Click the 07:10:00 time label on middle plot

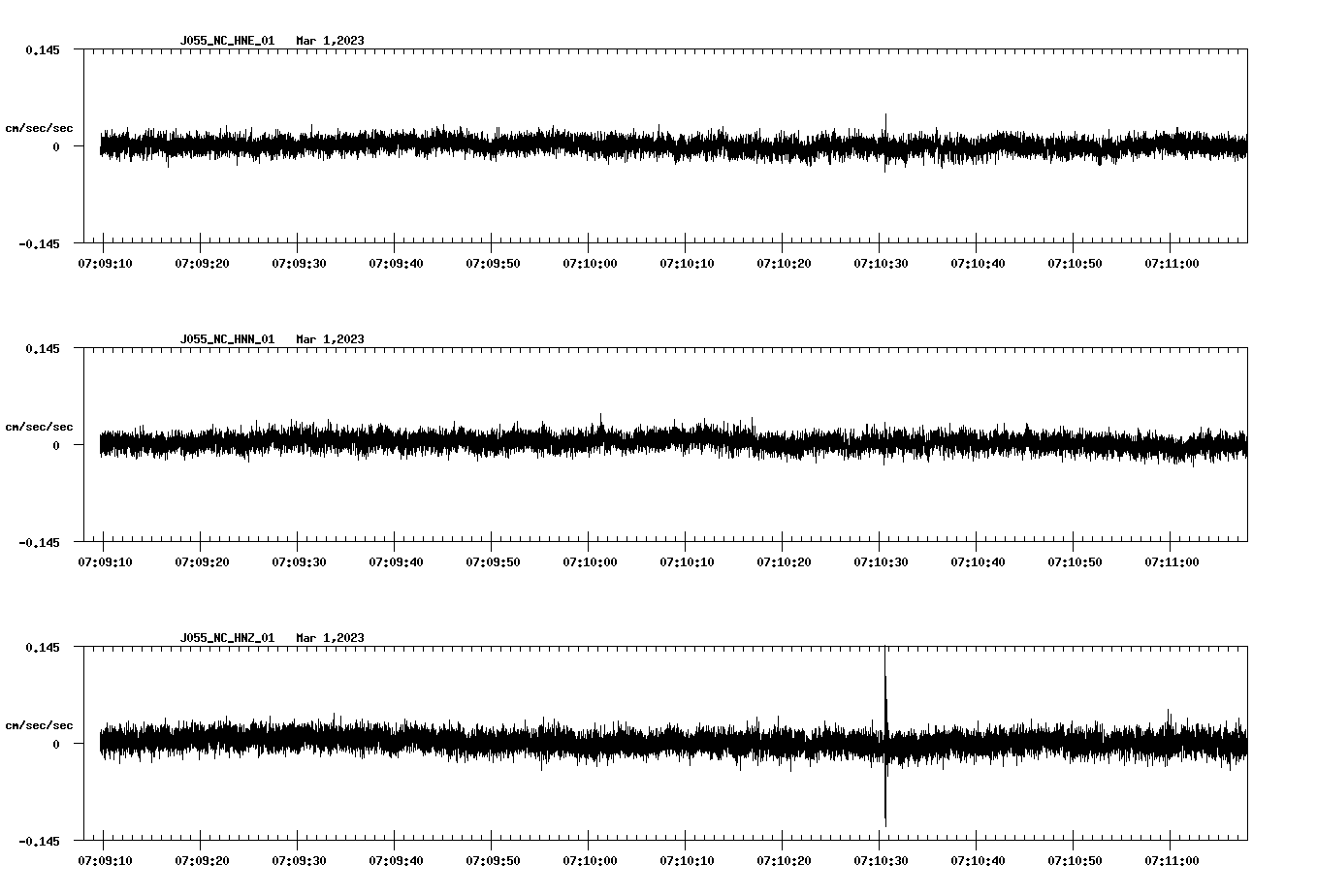(x=588, y=560)
